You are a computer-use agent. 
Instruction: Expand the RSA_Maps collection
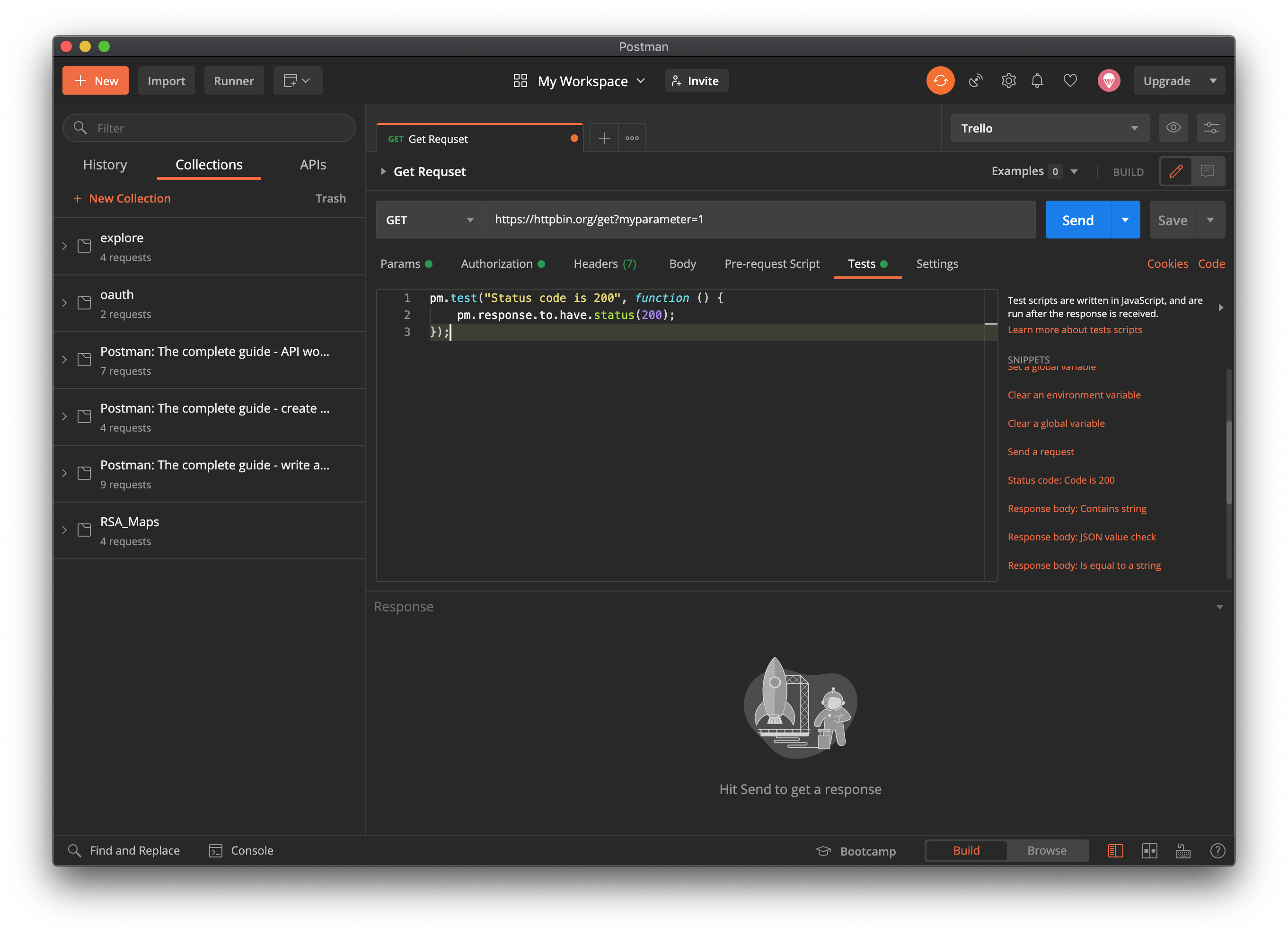coord(64,530)
